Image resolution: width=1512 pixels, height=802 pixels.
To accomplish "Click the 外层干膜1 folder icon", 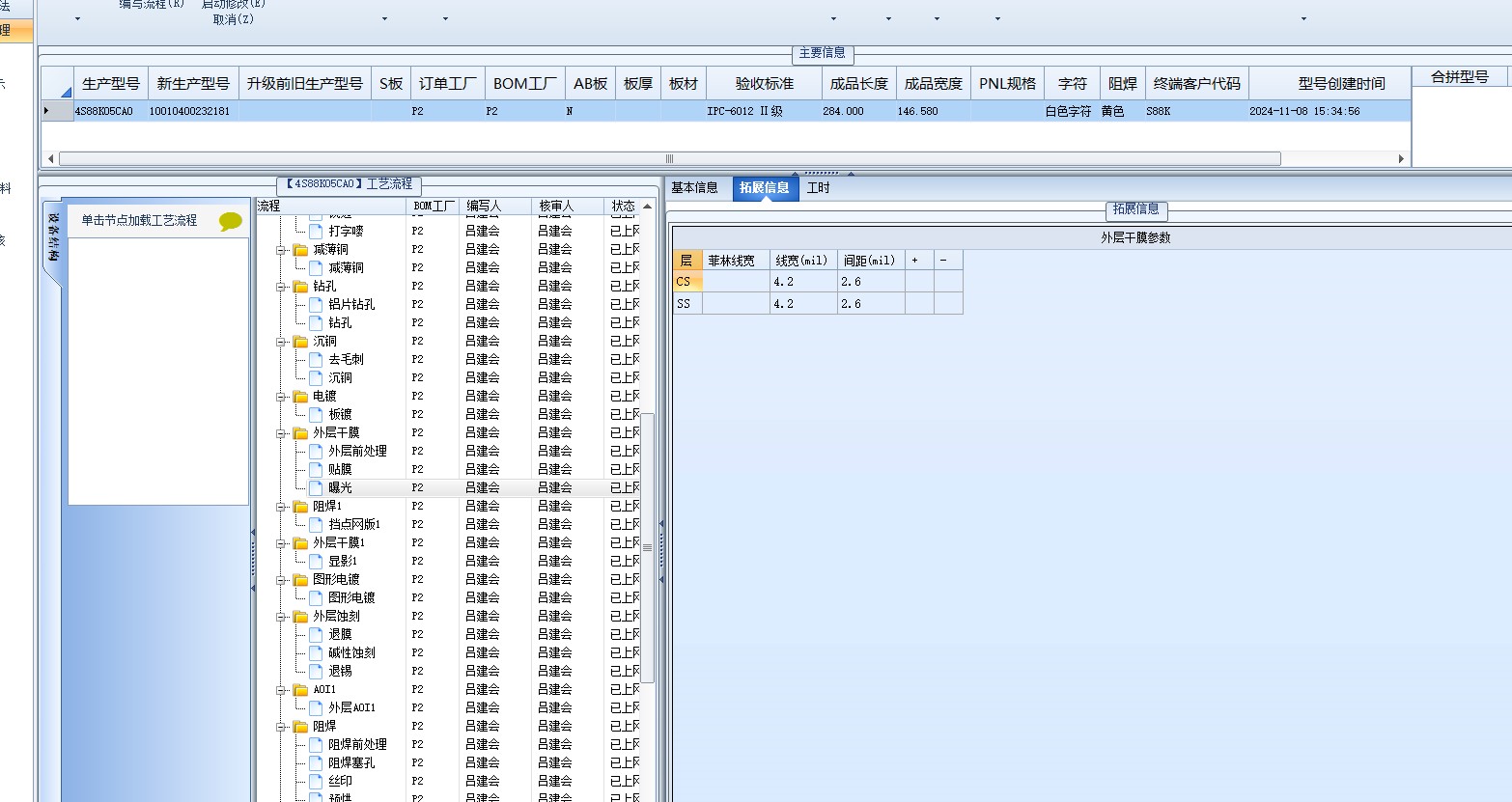I will 300,543.
